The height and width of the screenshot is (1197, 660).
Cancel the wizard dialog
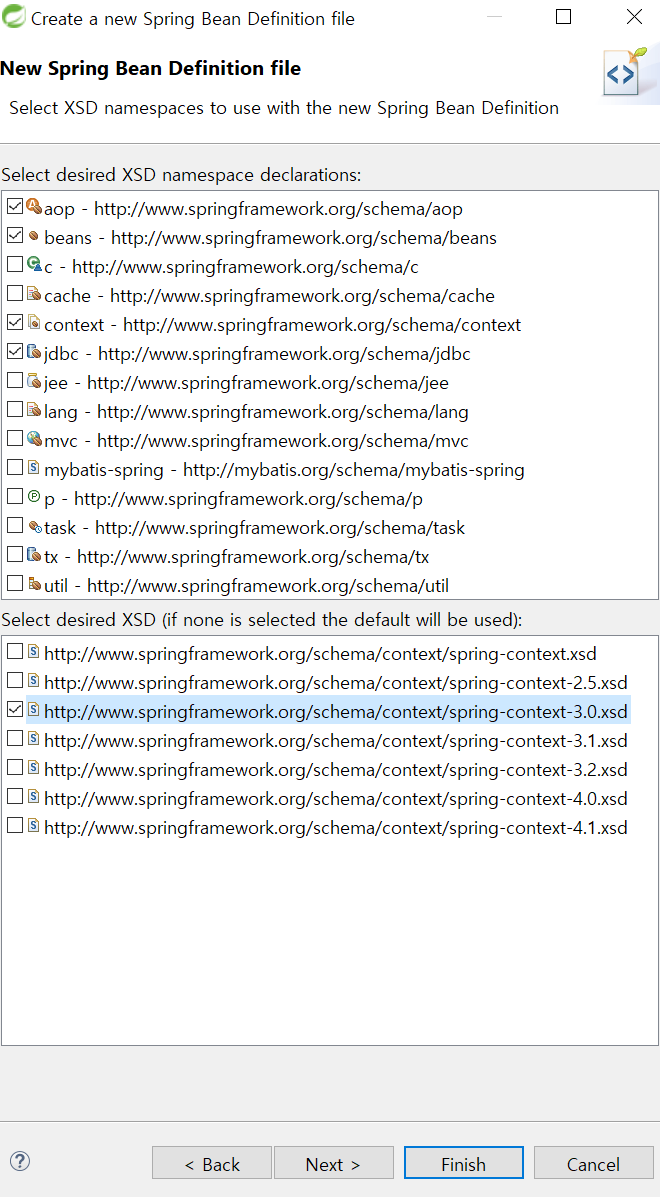593,1163
